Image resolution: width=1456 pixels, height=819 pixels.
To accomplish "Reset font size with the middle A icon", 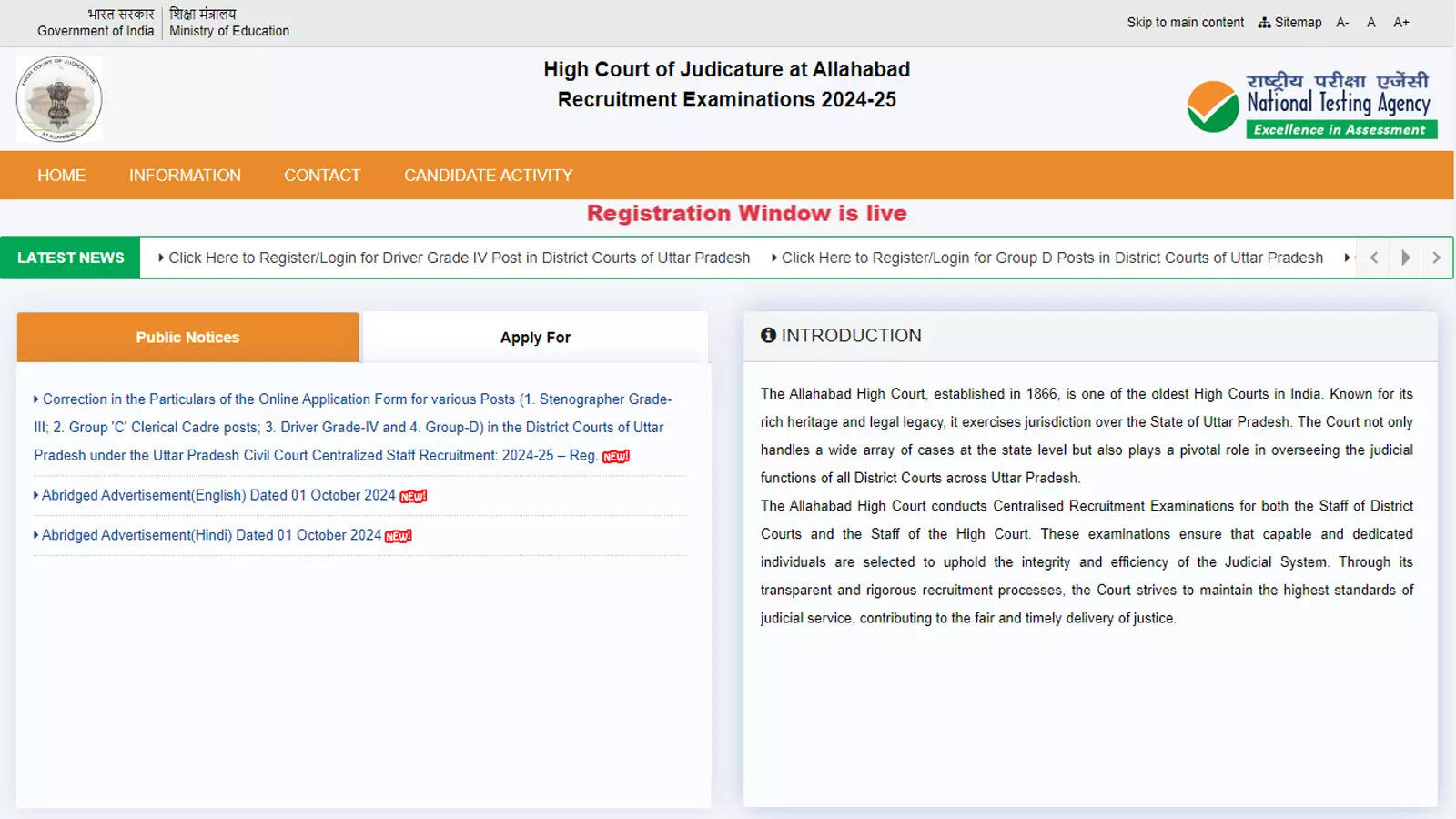I will [1371, 22].
